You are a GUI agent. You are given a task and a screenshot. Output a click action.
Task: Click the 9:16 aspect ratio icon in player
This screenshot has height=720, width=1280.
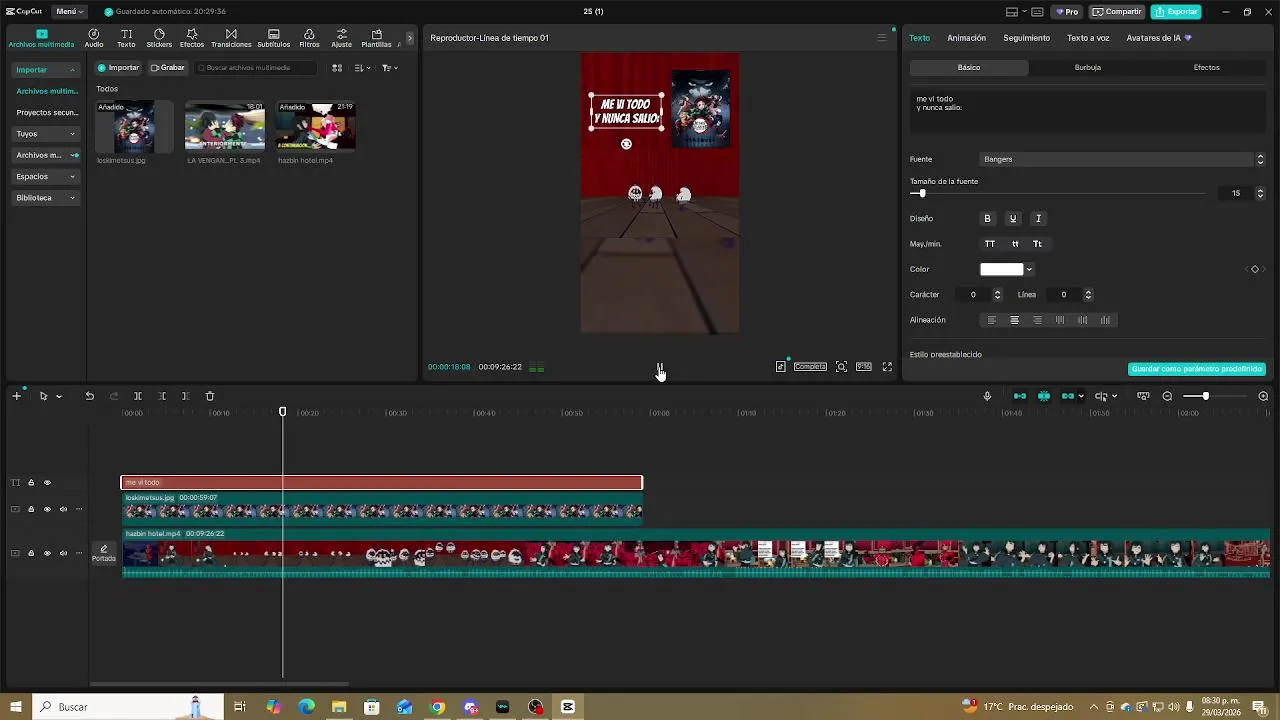point(864,367)
